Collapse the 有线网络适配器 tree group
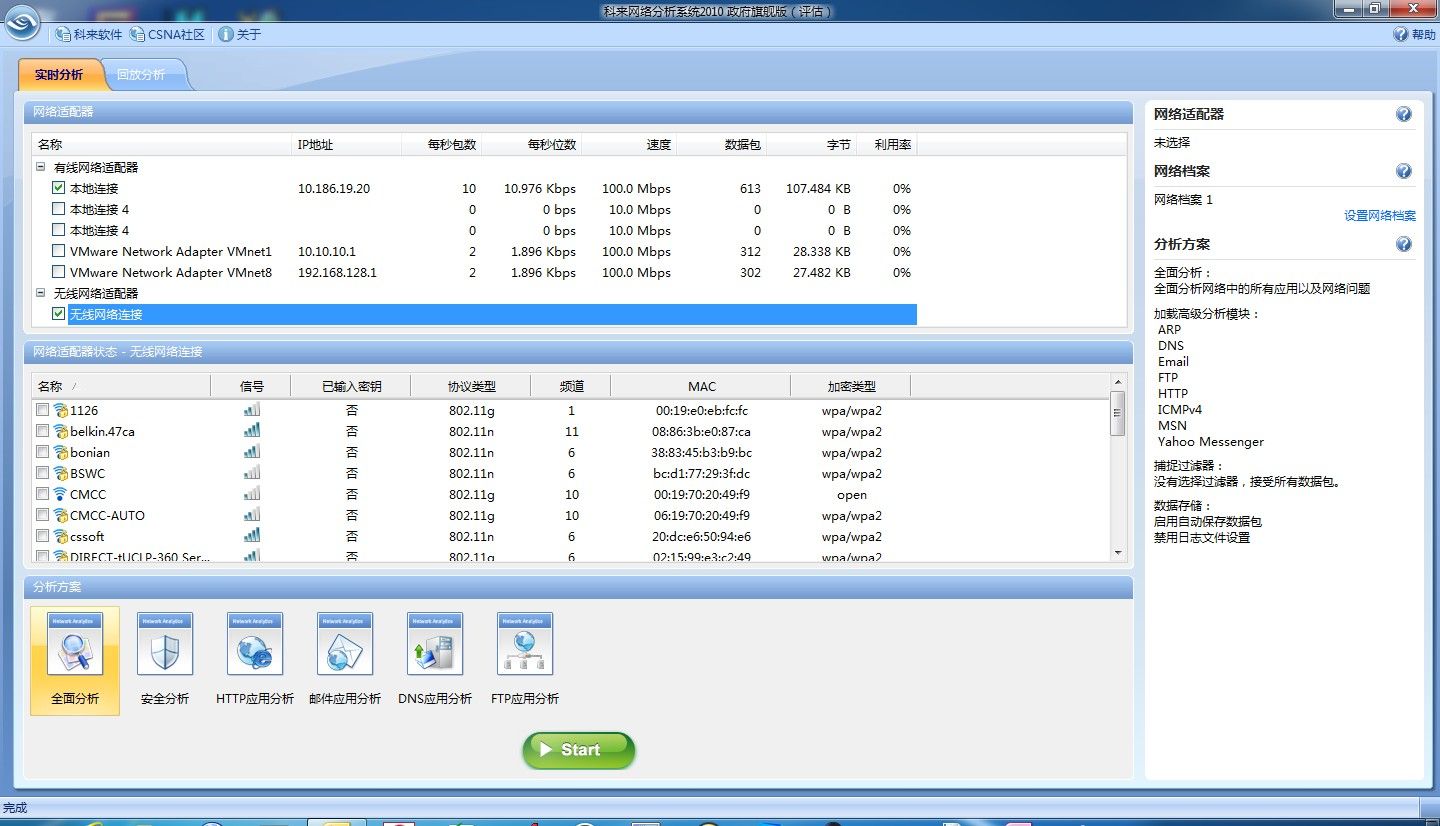The width and height of the screenshot is (1440, 826). point(41,168)
